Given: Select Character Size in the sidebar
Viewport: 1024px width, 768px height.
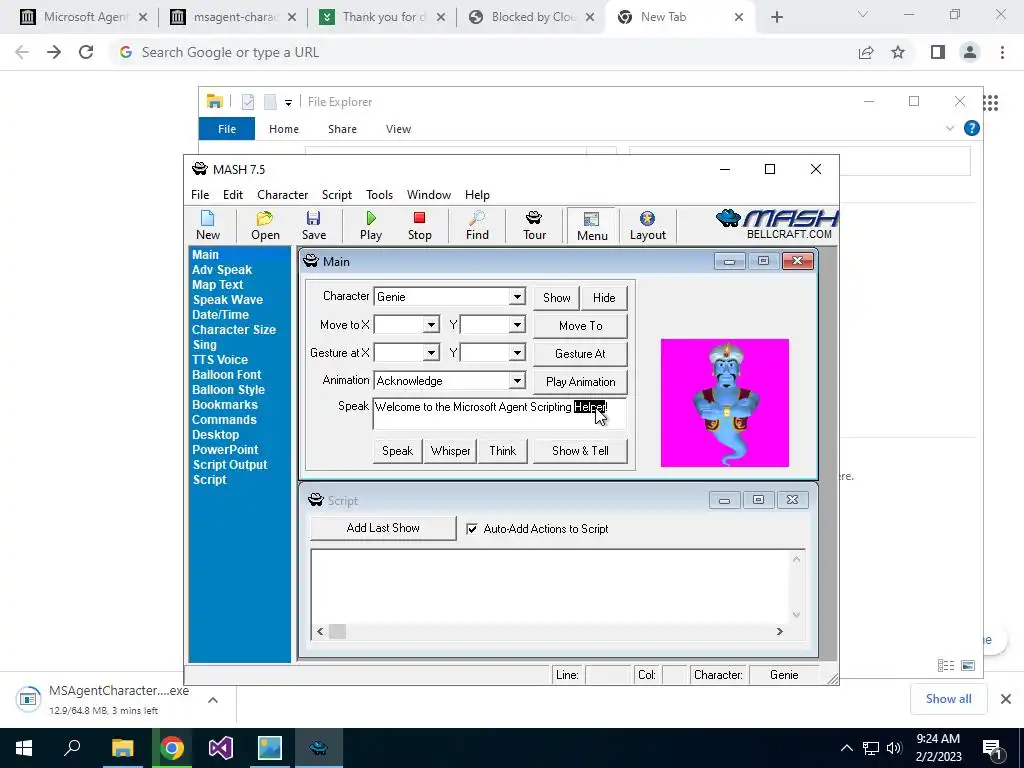Looking at the screenshot, I should 234,330.
